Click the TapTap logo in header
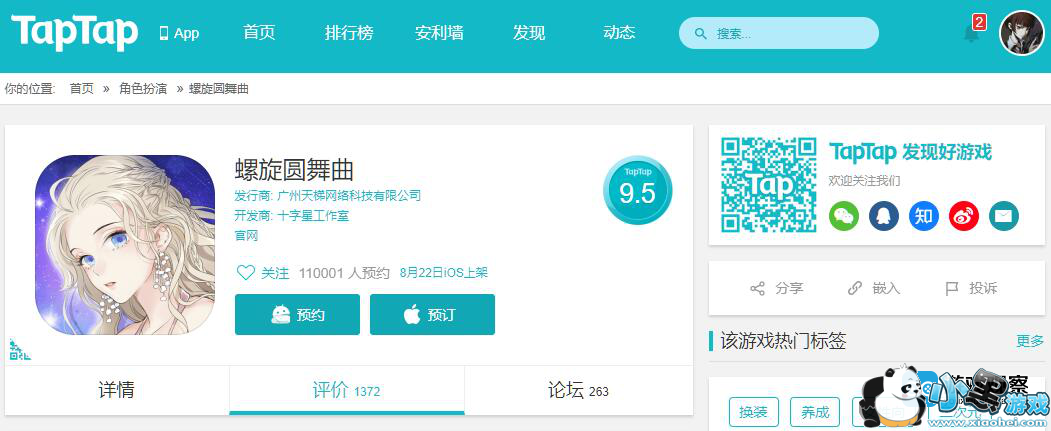Screen dimensions: 1051x431 point(74,32)
